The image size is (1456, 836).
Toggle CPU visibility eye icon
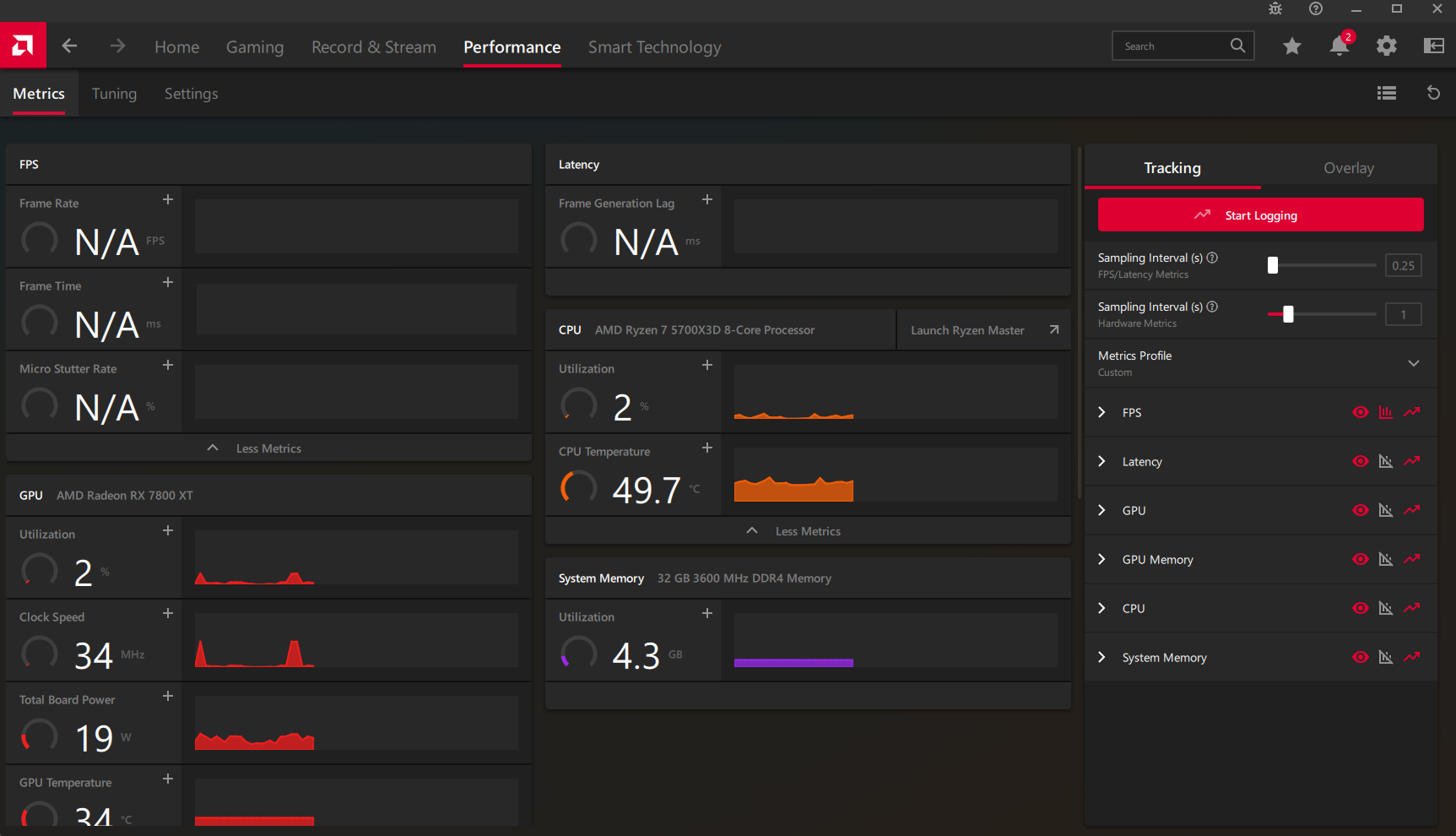1361,608
